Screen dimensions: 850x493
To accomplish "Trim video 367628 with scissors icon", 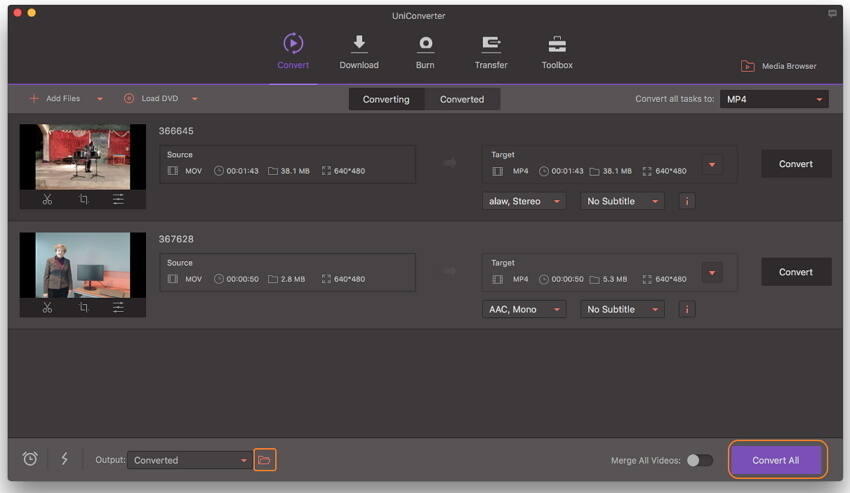I will point(48,308).
